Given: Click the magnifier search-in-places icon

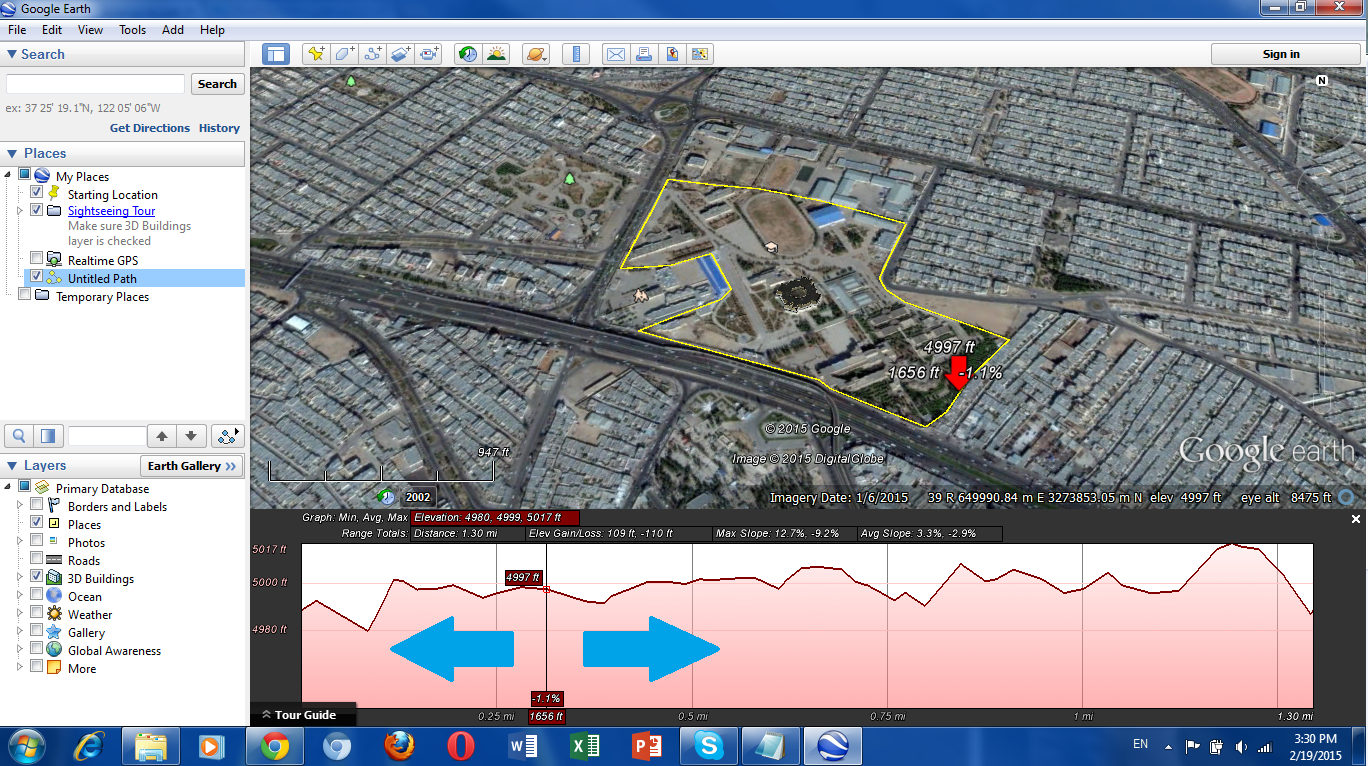Looking at the screenshot, I should (19, 436).
